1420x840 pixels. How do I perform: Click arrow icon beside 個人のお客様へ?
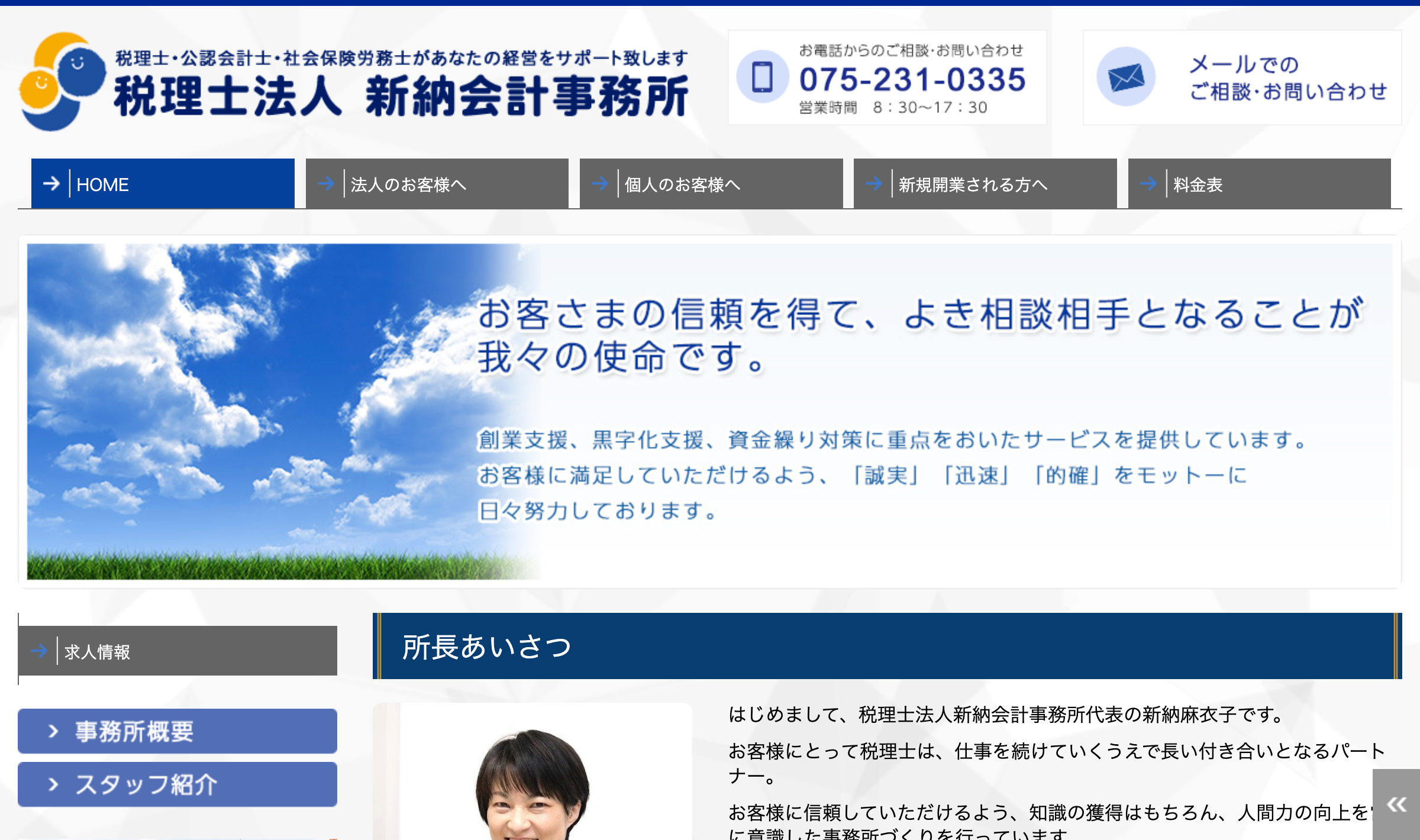(x=600, y=183)
